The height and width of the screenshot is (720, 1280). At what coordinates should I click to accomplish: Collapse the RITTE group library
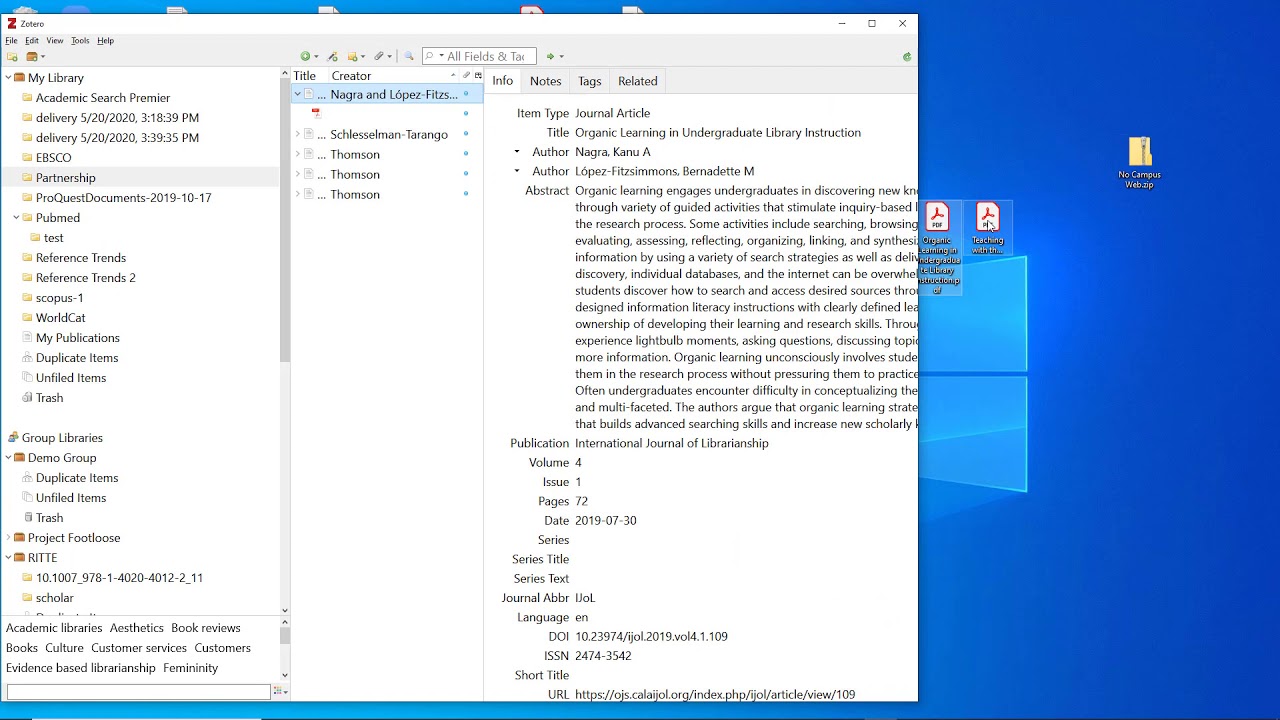8,558
